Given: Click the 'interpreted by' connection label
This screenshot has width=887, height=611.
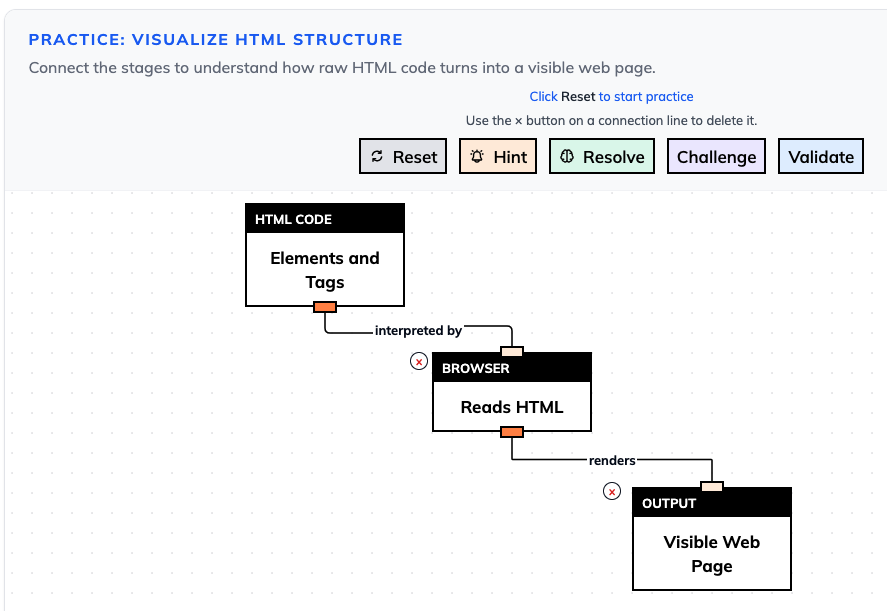Looking at the screenshot, I should tap(419, 330).
